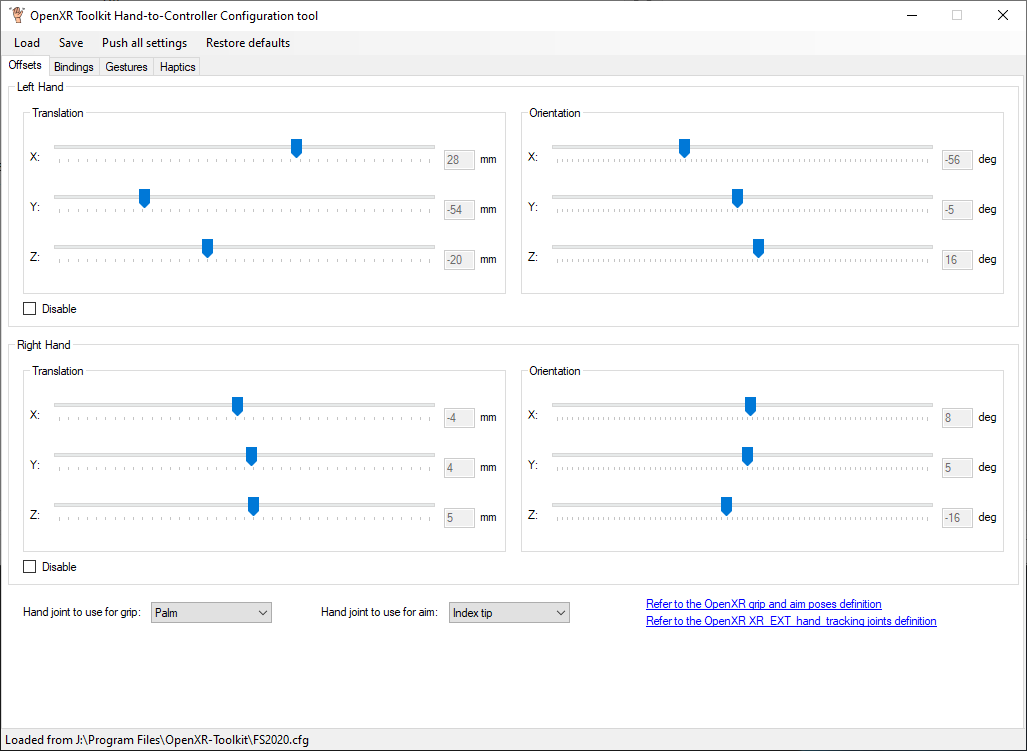Click the Left Hand Translation X slider handle
The height and width of the screenshot is (751, 1027).
[296, 148]
